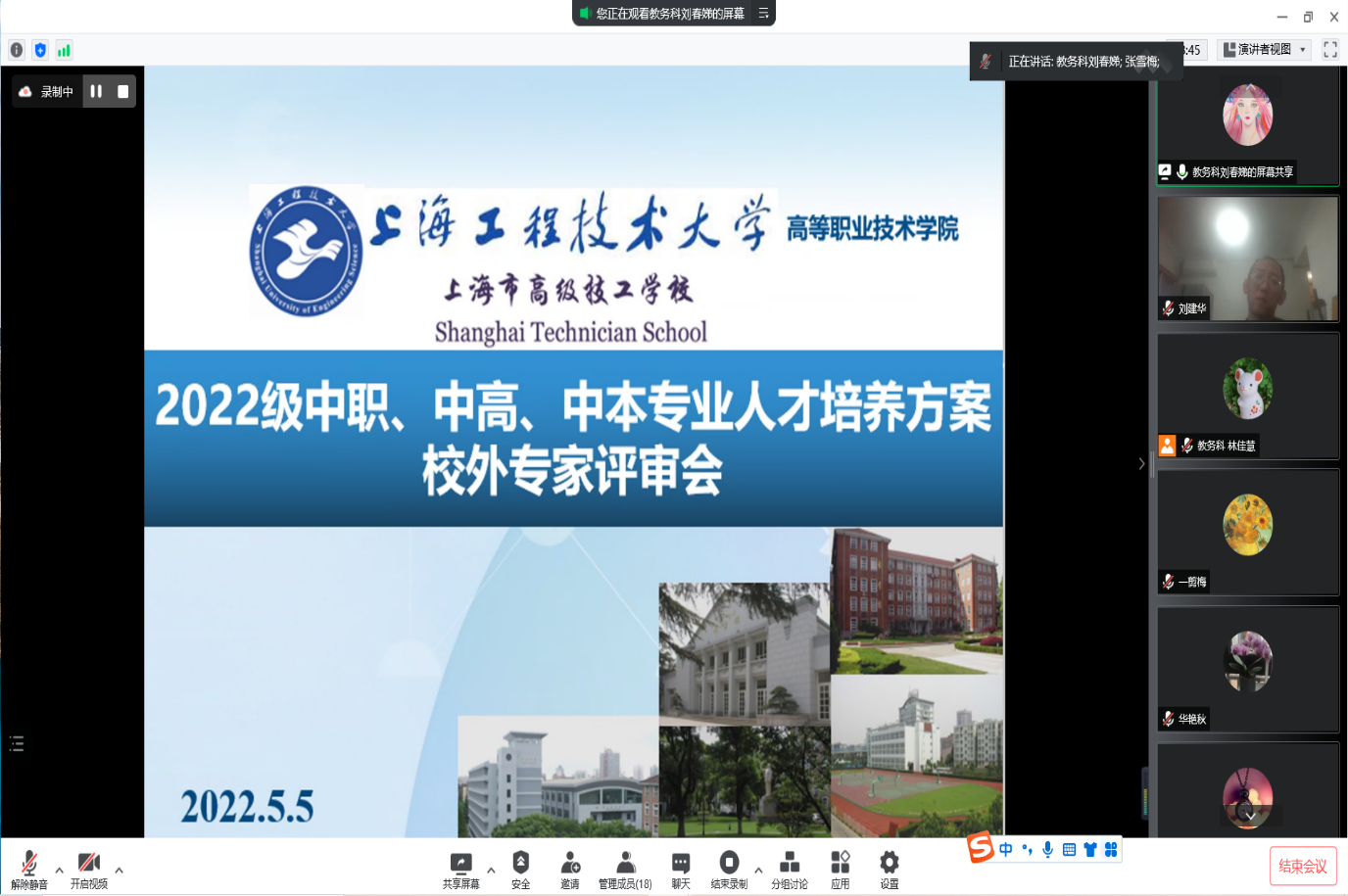
Task: Click Shanghai Technician School text on slide
Action: click(x=571, y=332)
